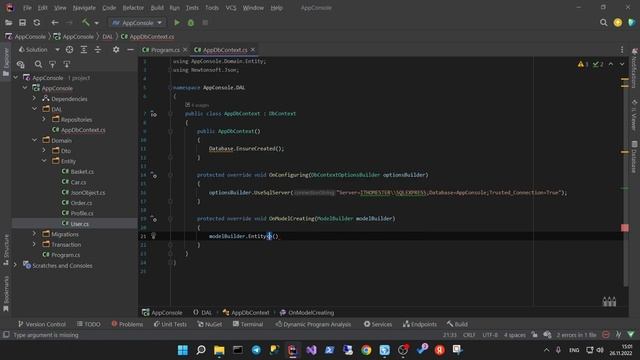Click the Stop execution square button
640x360 pixels.
tap(205, 23)
